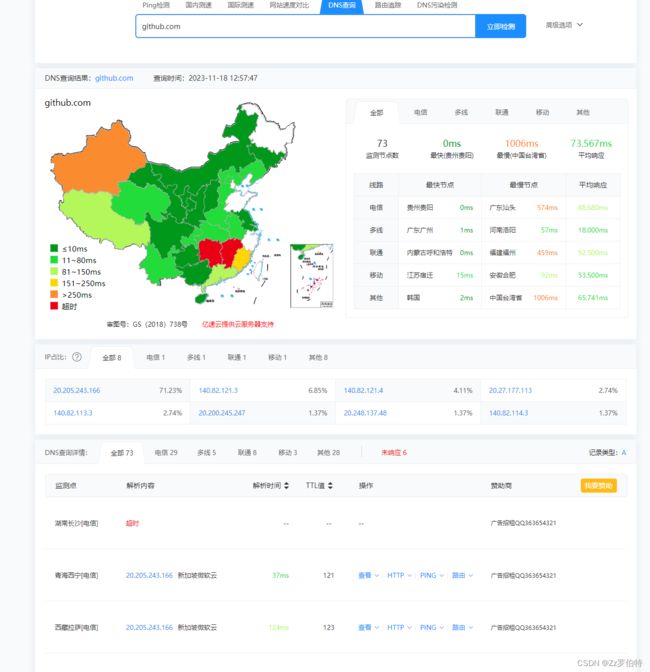This screenshot has height=672, width=650.
Task: Open 路由 dropdown in 西藏拉萨 row
Action: pos(462,627)
